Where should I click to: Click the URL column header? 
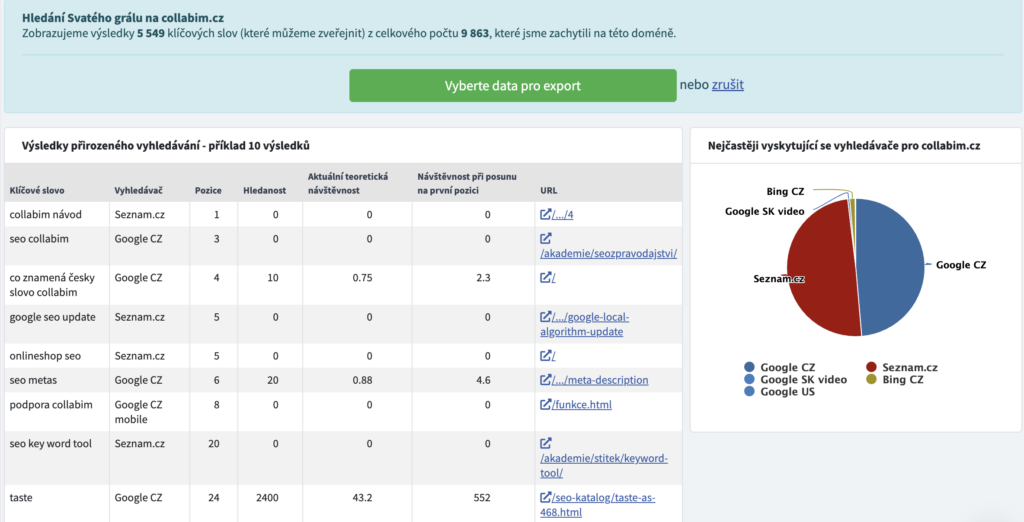549,191
